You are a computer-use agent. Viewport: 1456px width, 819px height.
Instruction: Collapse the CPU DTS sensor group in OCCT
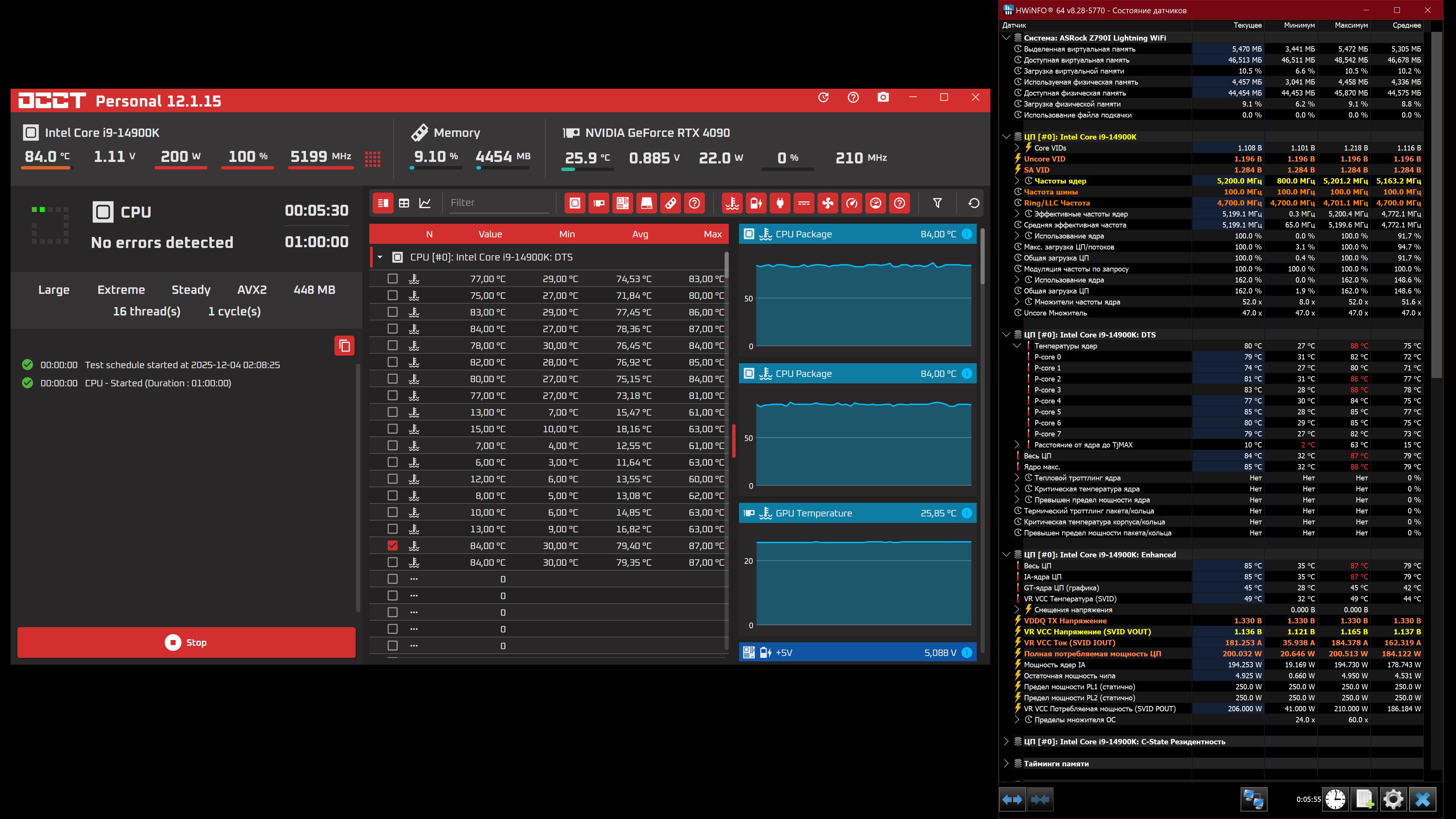(380, 257)
